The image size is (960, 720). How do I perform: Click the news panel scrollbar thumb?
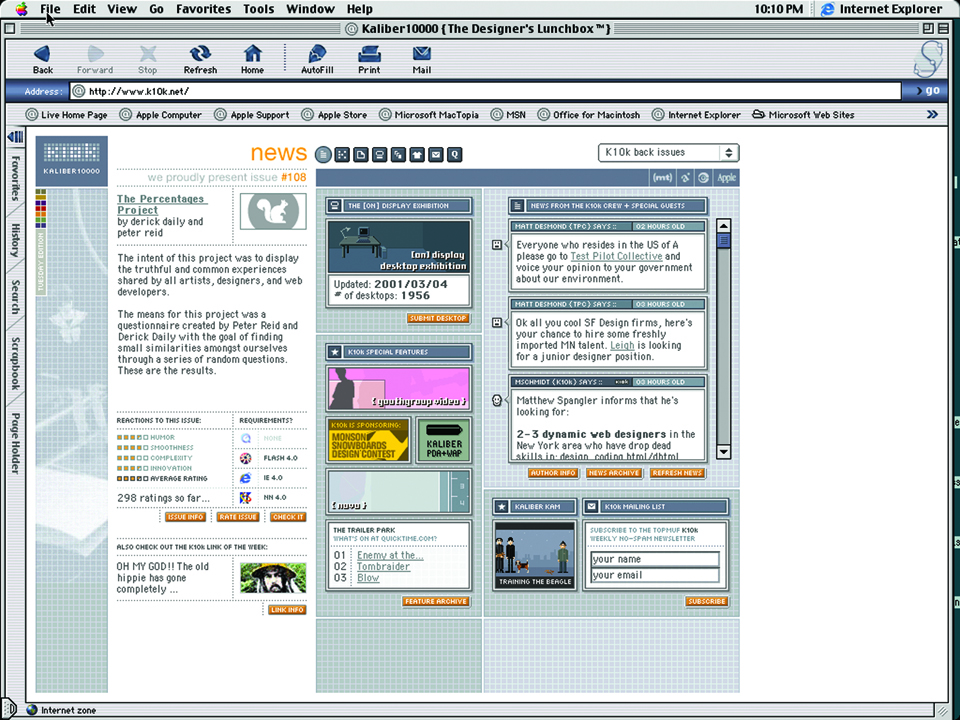tap(723, 241)
